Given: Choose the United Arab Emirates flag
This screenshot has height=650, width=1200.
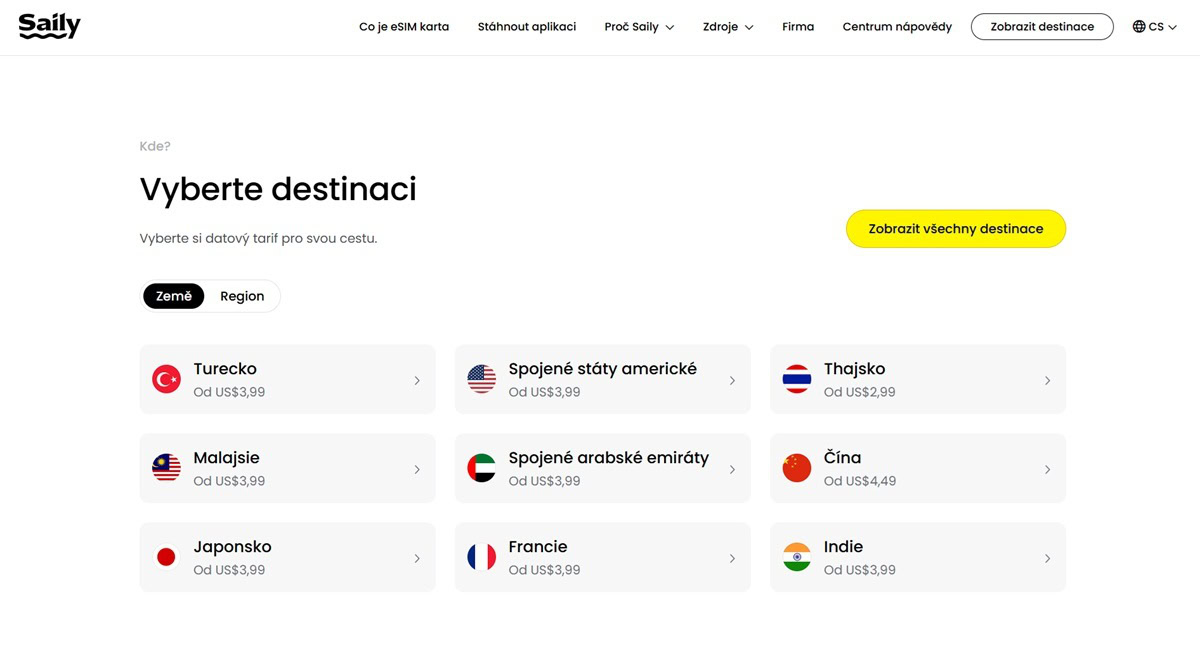Looking at the screenshot, I should (x=481, y=468).
